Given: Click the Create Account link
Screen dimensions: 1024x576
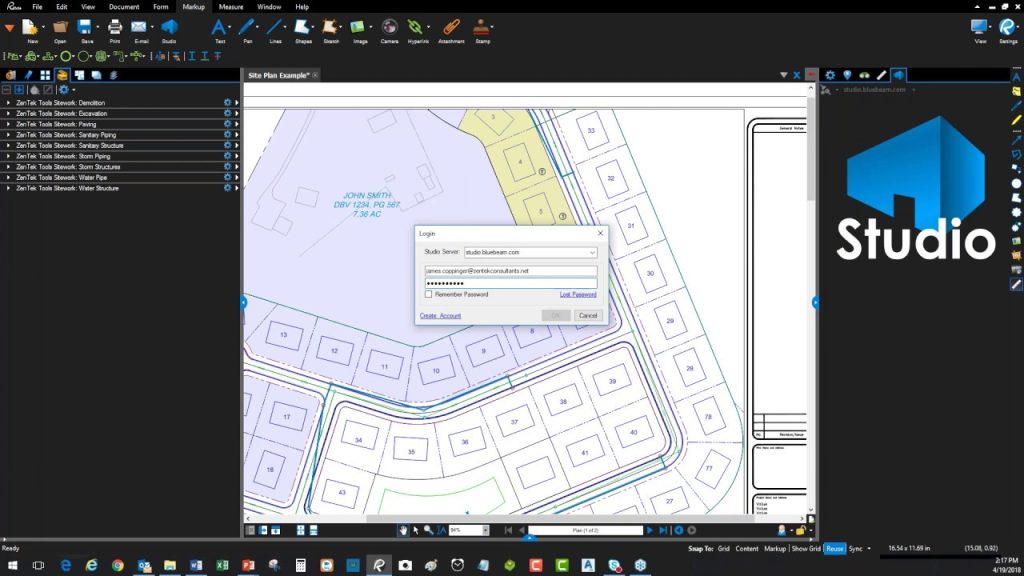Looking at the screenshot, I should click(x=440, y=315).
